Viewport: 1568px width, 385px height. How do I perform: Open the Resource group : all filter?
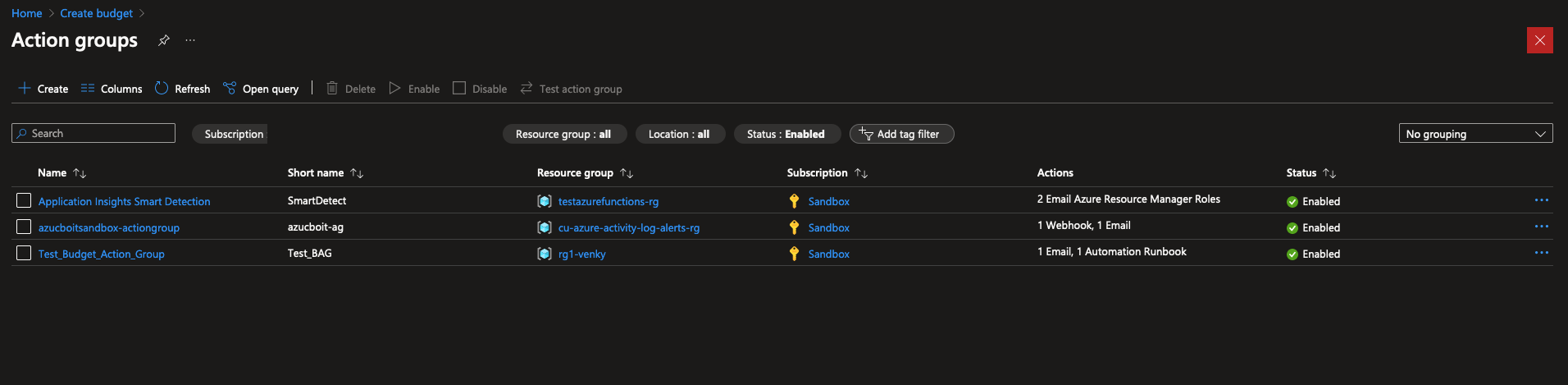coord(564,134)
